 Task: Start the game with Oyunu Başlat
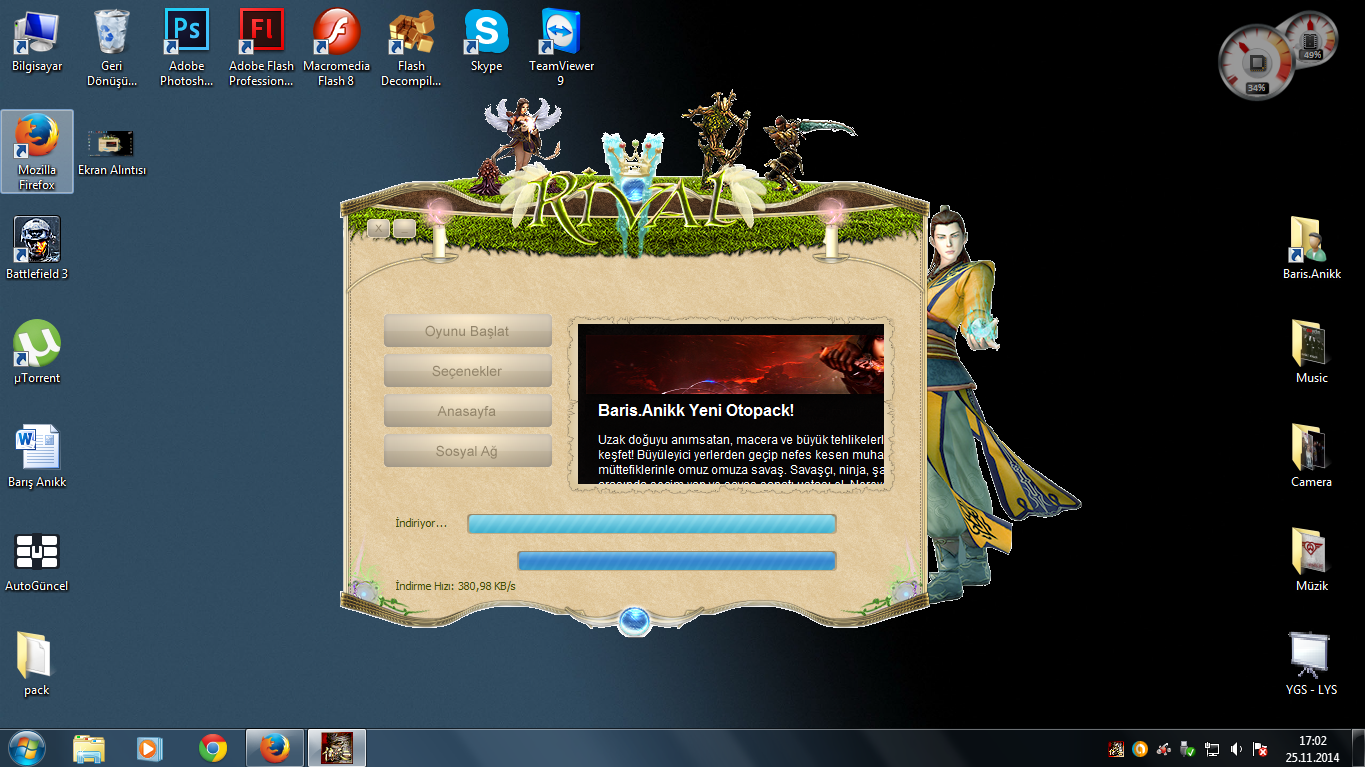pos(467,331)
